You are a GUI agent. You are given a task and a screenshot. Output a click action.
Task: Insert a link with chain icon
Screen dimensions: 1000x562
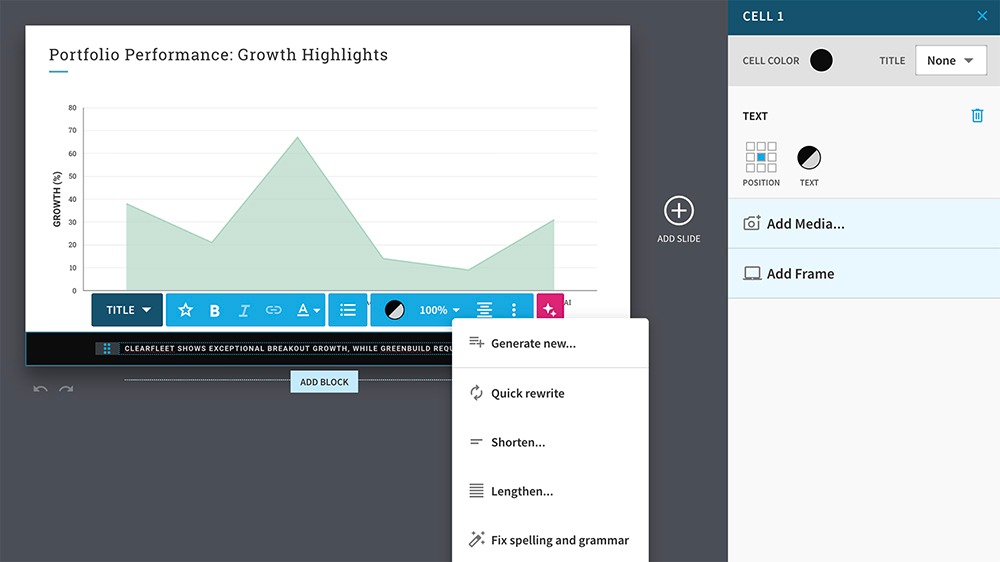[x=274, y=310]
